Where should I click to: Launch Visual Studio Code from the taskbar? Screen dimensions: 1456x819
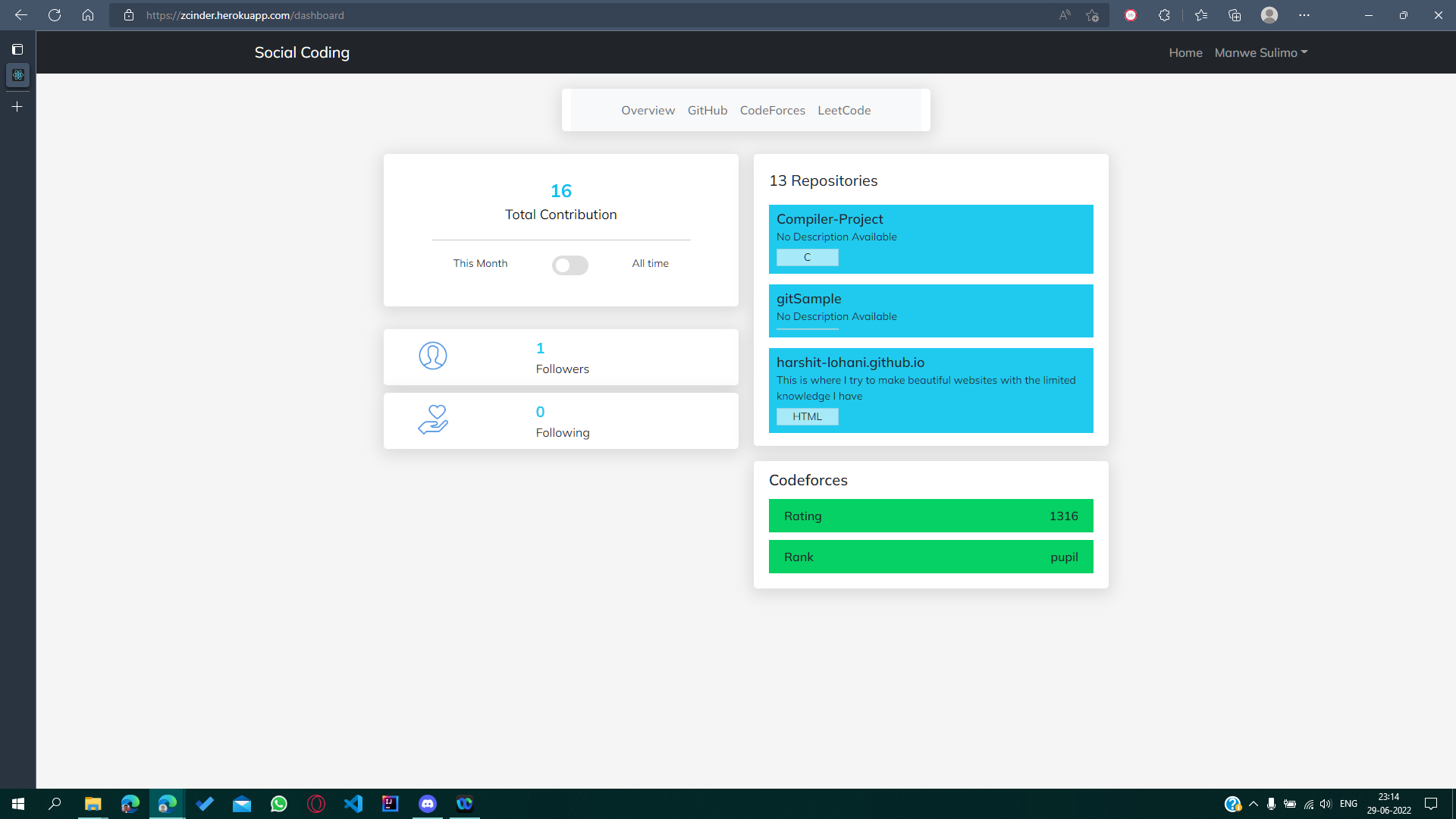point(353,804)
